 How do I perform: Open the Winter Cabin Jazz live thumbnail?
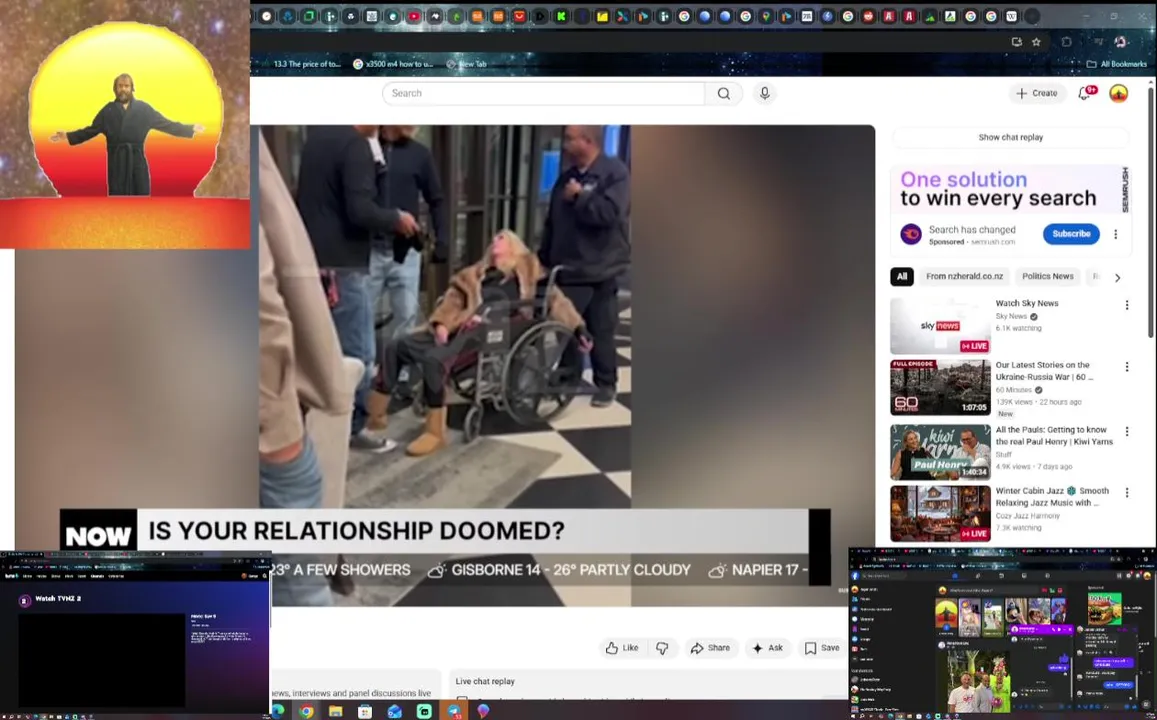click(940, 513)
